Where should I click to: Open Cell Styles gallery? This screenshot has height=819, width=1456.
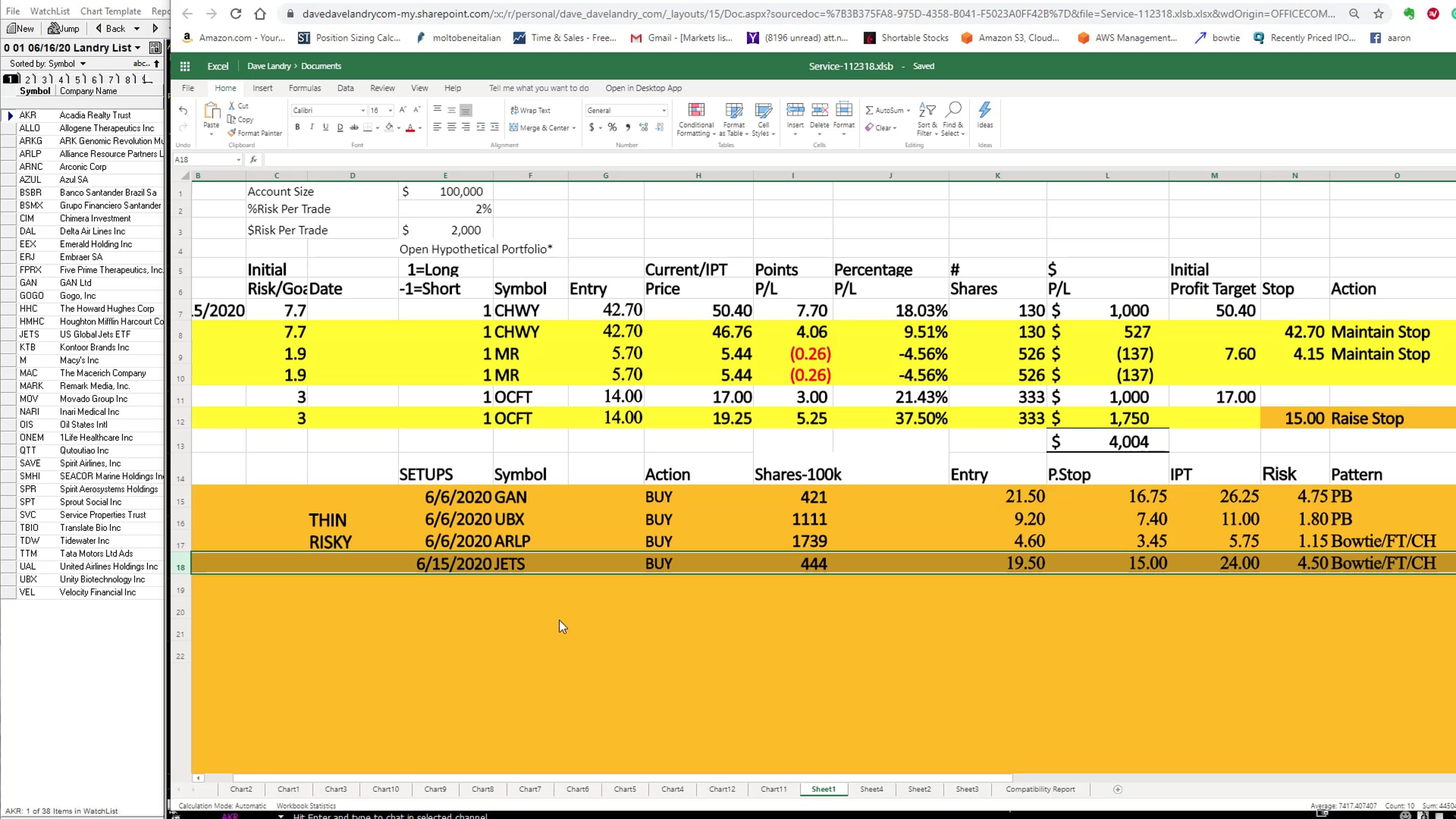click(x=763, y=120)
